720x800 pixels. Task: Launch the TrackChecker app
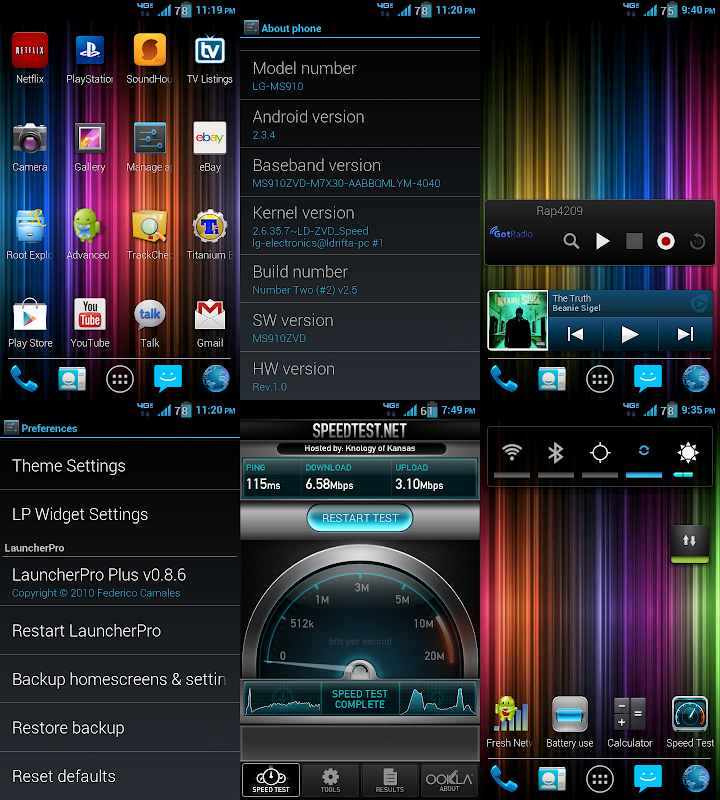pyautogui.click(x=150, y=226)
